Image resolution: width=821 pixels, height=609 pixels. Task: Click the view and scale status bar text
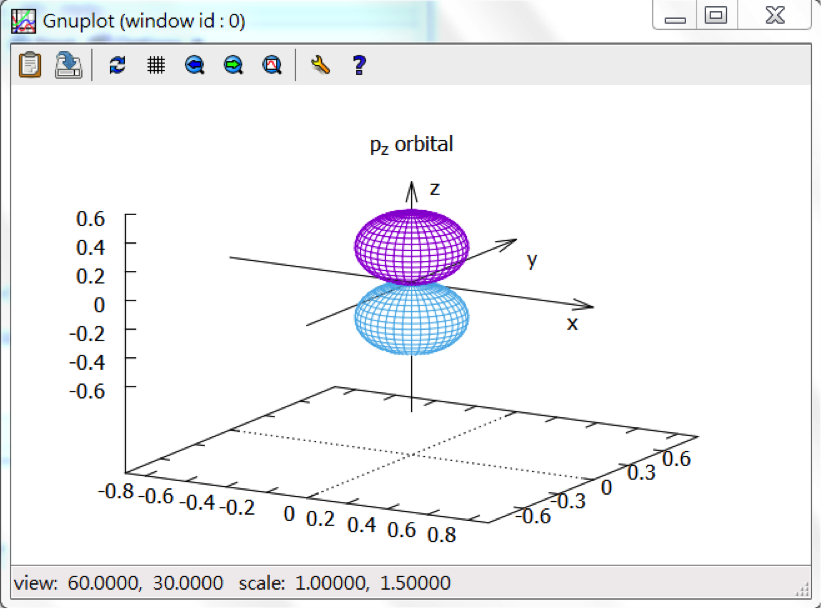coord(232,582)
